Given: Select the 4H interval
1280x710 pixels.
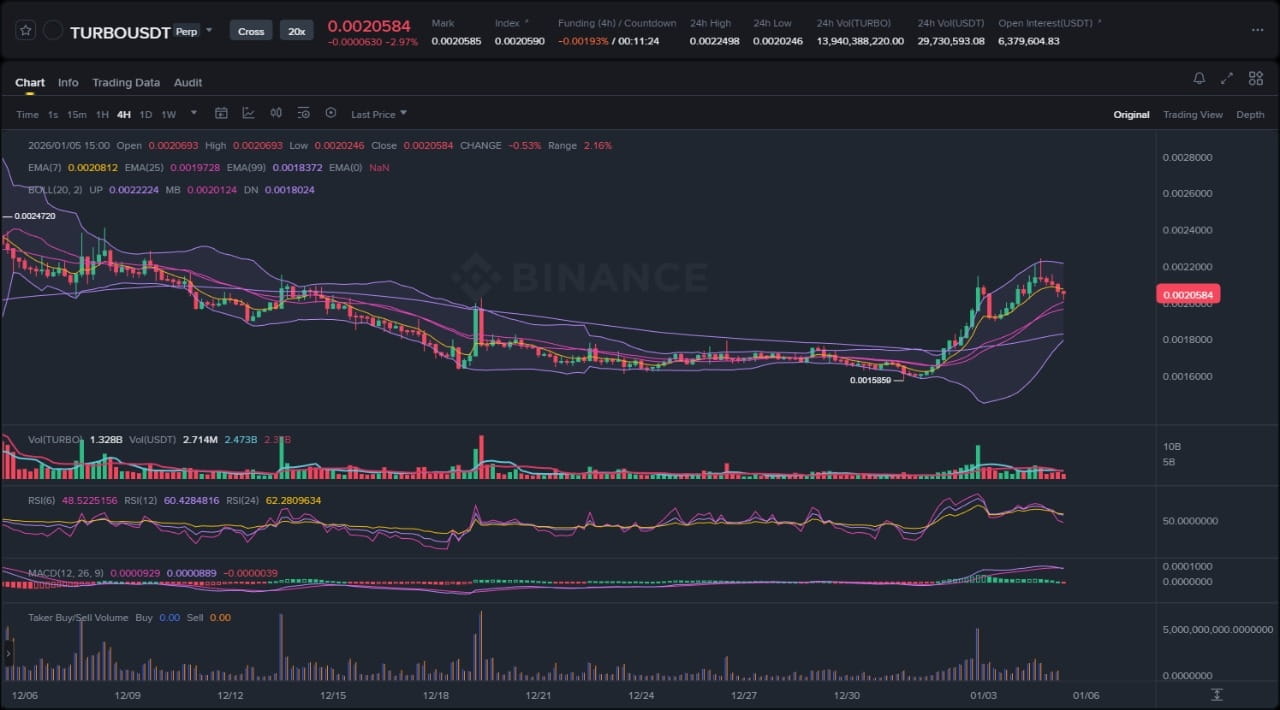Looking at the screenshot, I should [124, 114].
